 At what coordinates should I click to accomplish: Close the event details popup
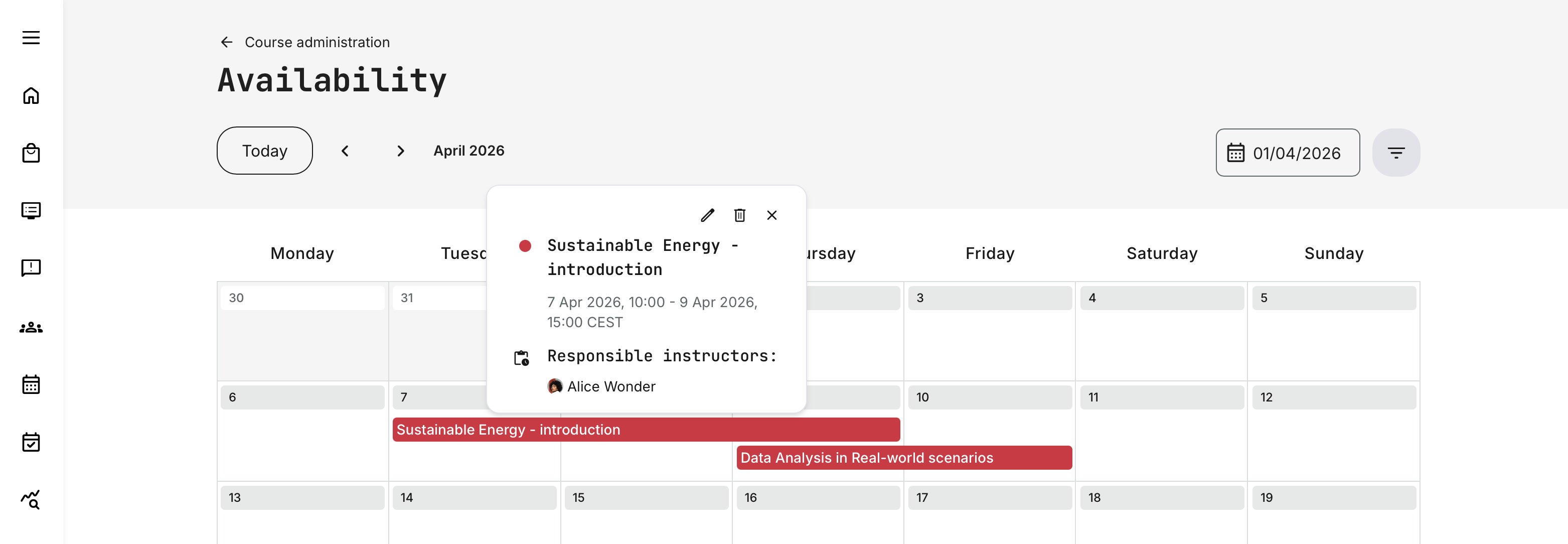point(772,215)
